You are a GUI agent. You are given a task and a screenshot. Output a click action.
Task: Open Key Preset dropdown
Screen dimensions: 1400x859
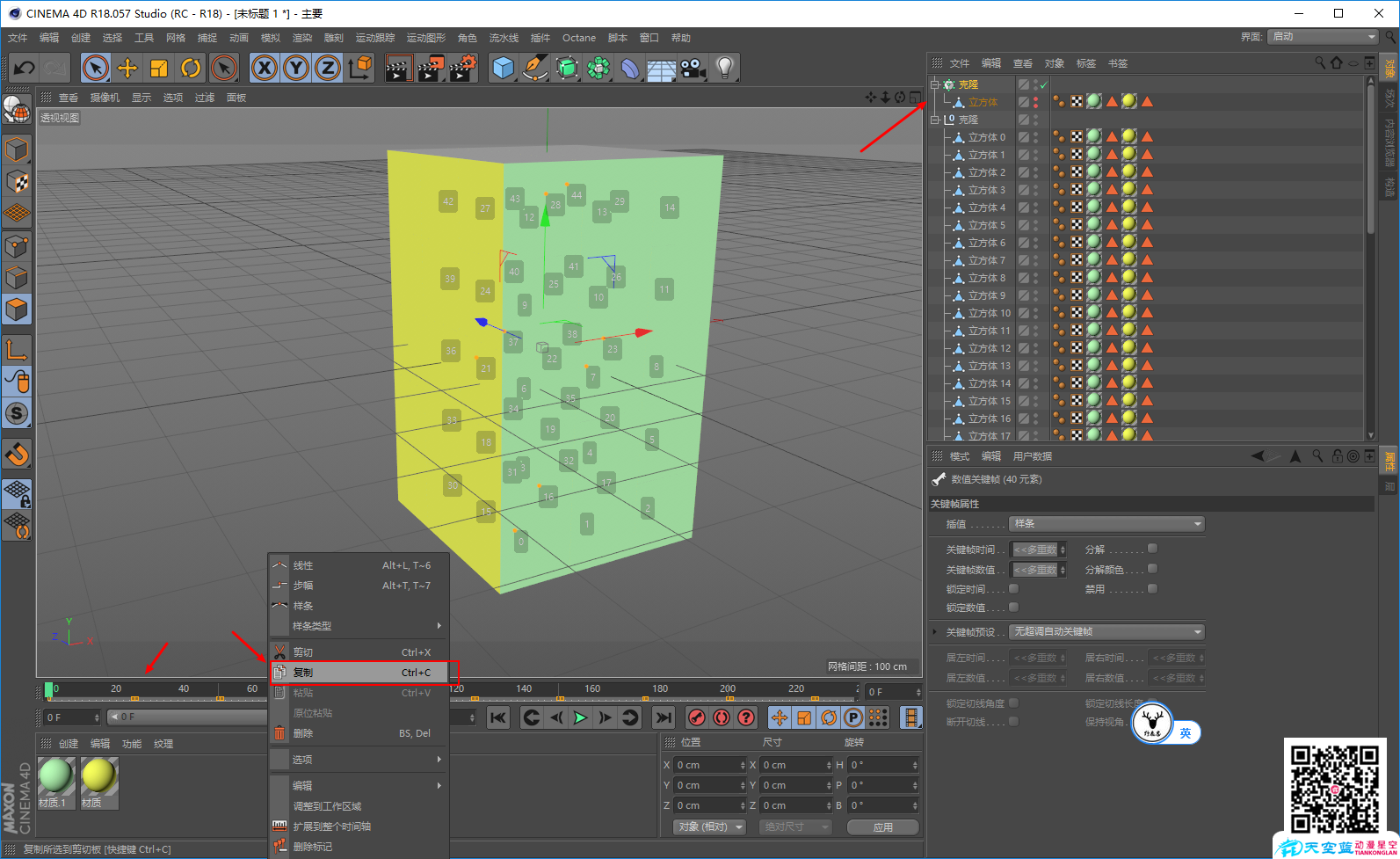point(1106,632)
